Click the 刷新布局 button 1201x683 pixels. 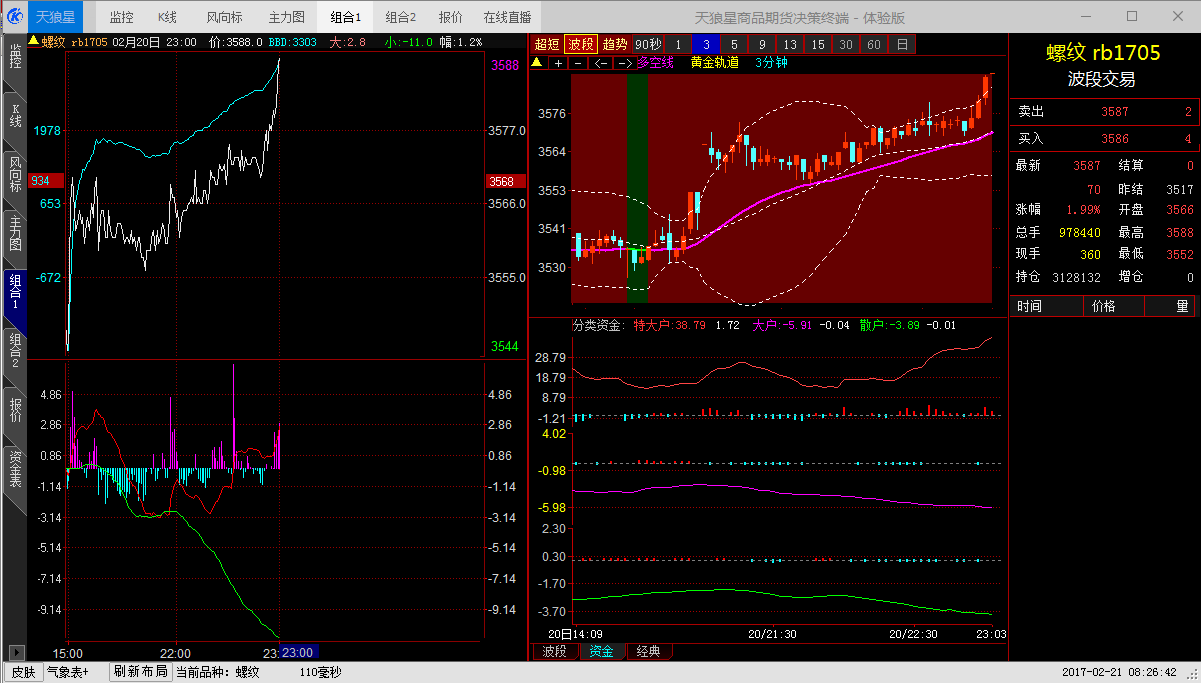click(140, 672)
